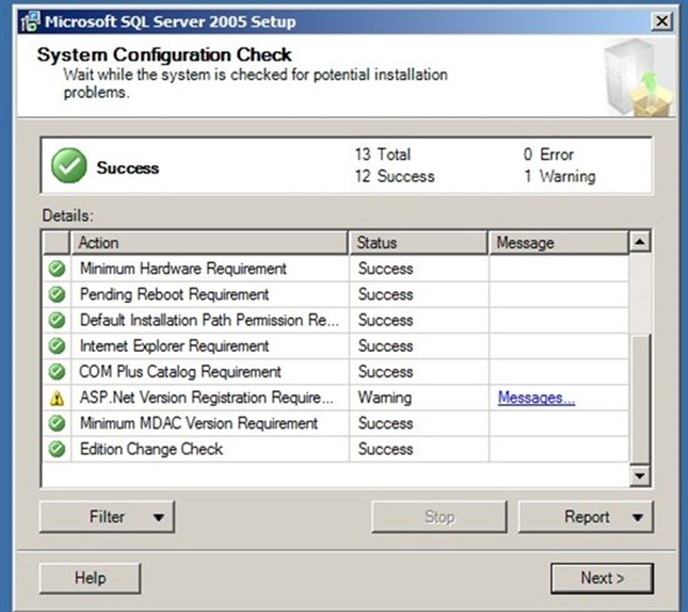The height and width of the screenshot is (612, 688).
Task: Click the scroll up arrow in Details list
Action: pyautogui.click(x=640, y=242)
